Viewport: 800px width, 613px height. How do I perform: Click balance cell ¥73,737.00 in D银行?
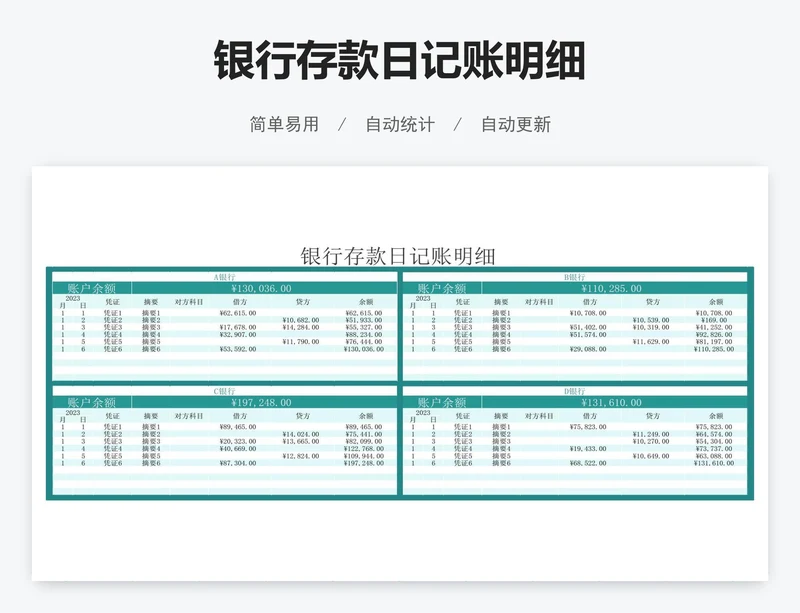coord(713,449)
